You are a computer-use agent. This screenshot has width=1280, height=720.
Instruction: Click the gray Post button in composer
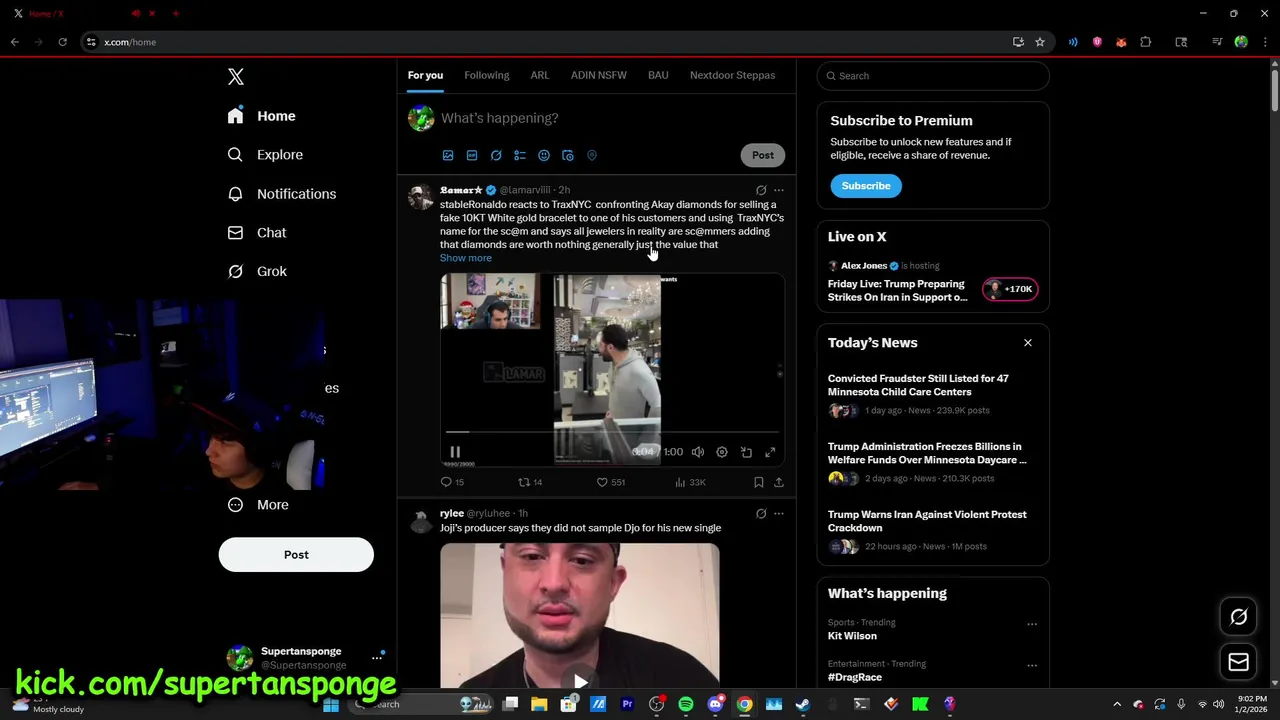(763, 155)
